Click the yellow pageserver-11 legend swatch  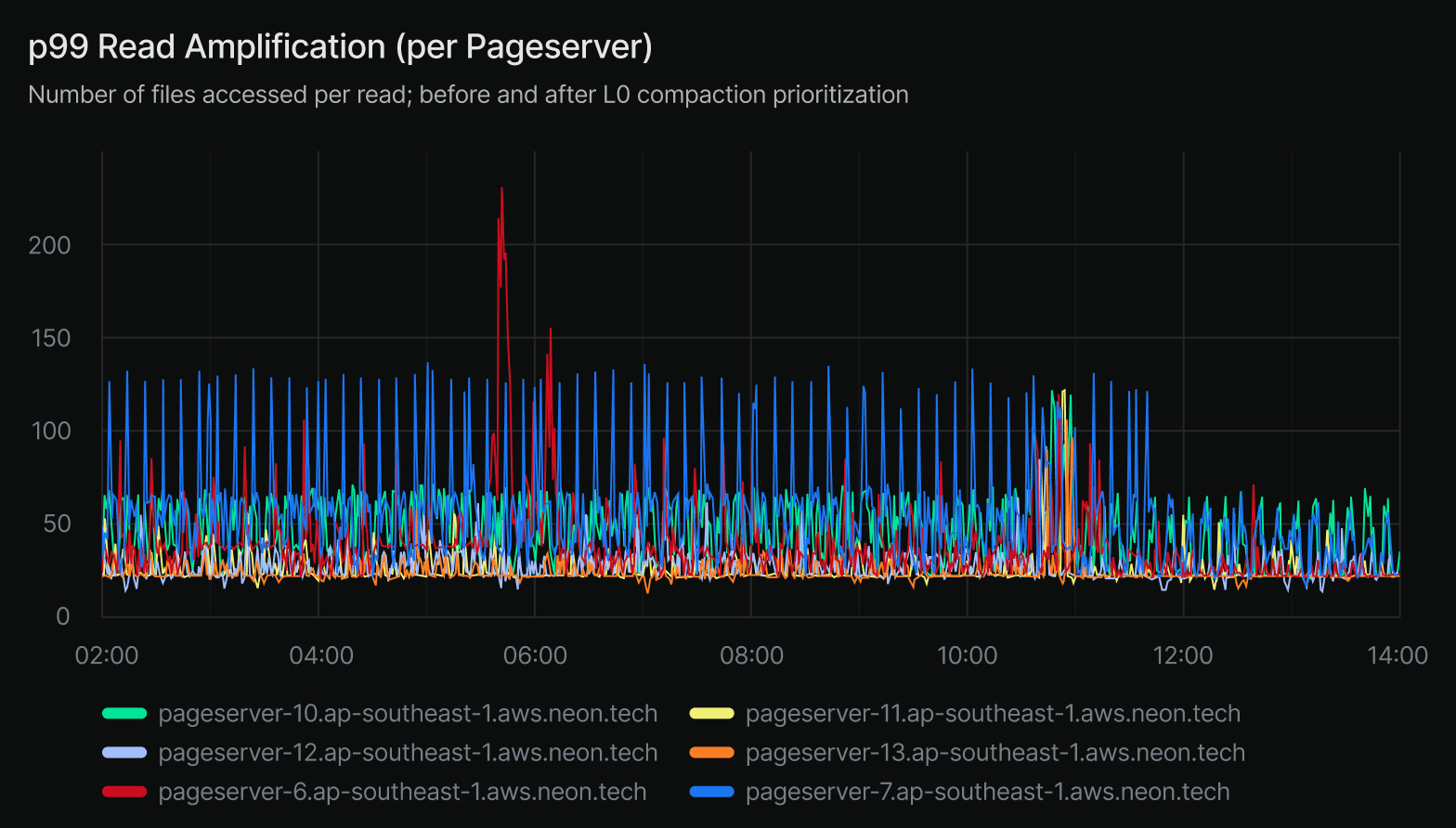tap(712, 714)
